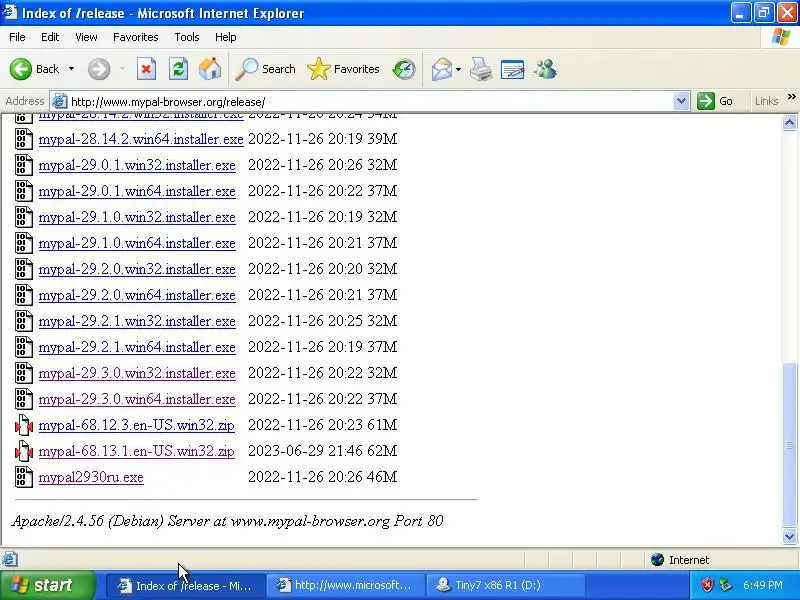Download mypal-29.1.0.win64.installer.exe link

tap(137, 243)
